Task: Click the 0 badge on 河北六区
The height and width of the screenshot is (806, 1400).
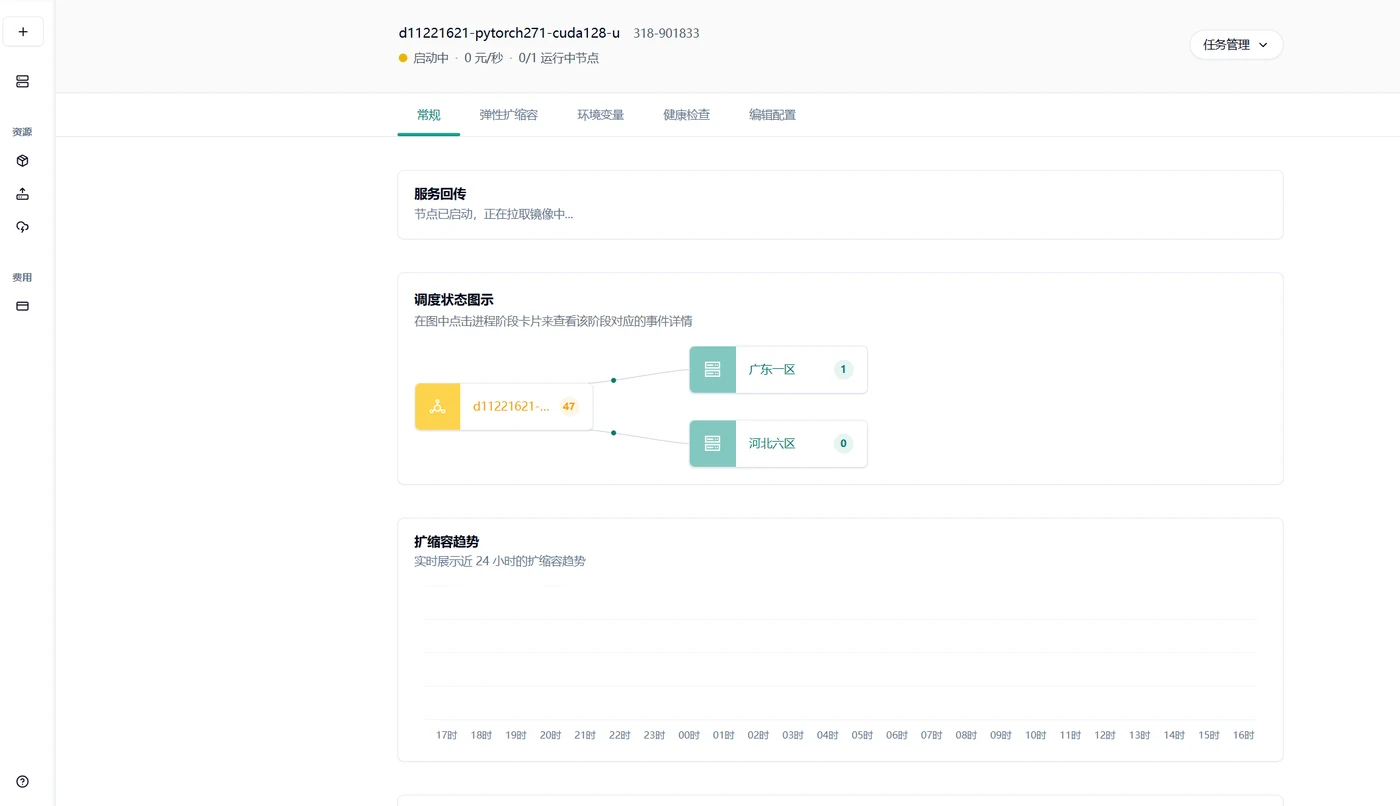Action: (x=843, y=444)
